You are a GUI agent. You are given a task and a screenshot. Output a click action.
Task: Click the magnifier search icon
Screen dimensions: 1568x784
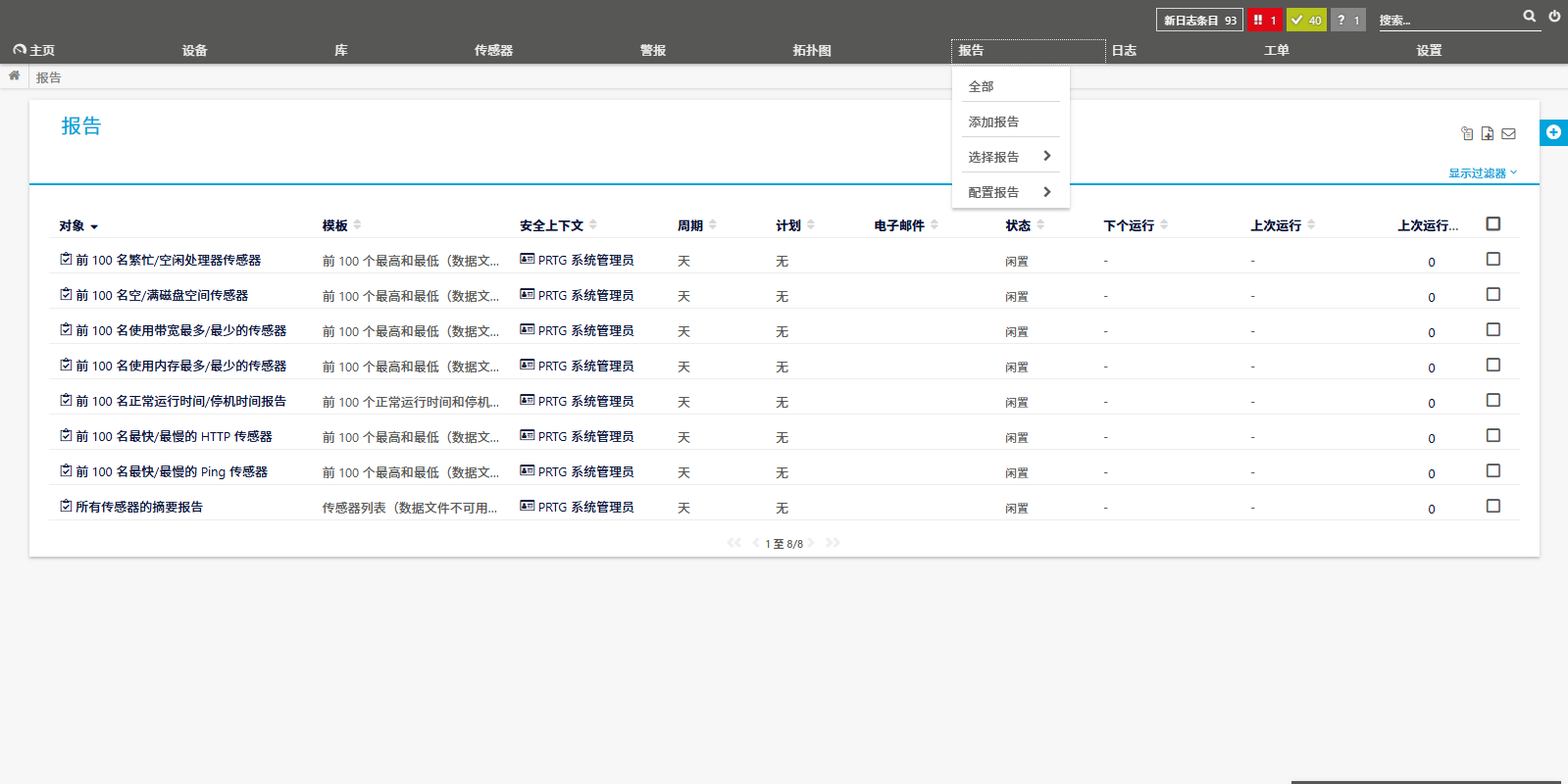(1529, 17)
